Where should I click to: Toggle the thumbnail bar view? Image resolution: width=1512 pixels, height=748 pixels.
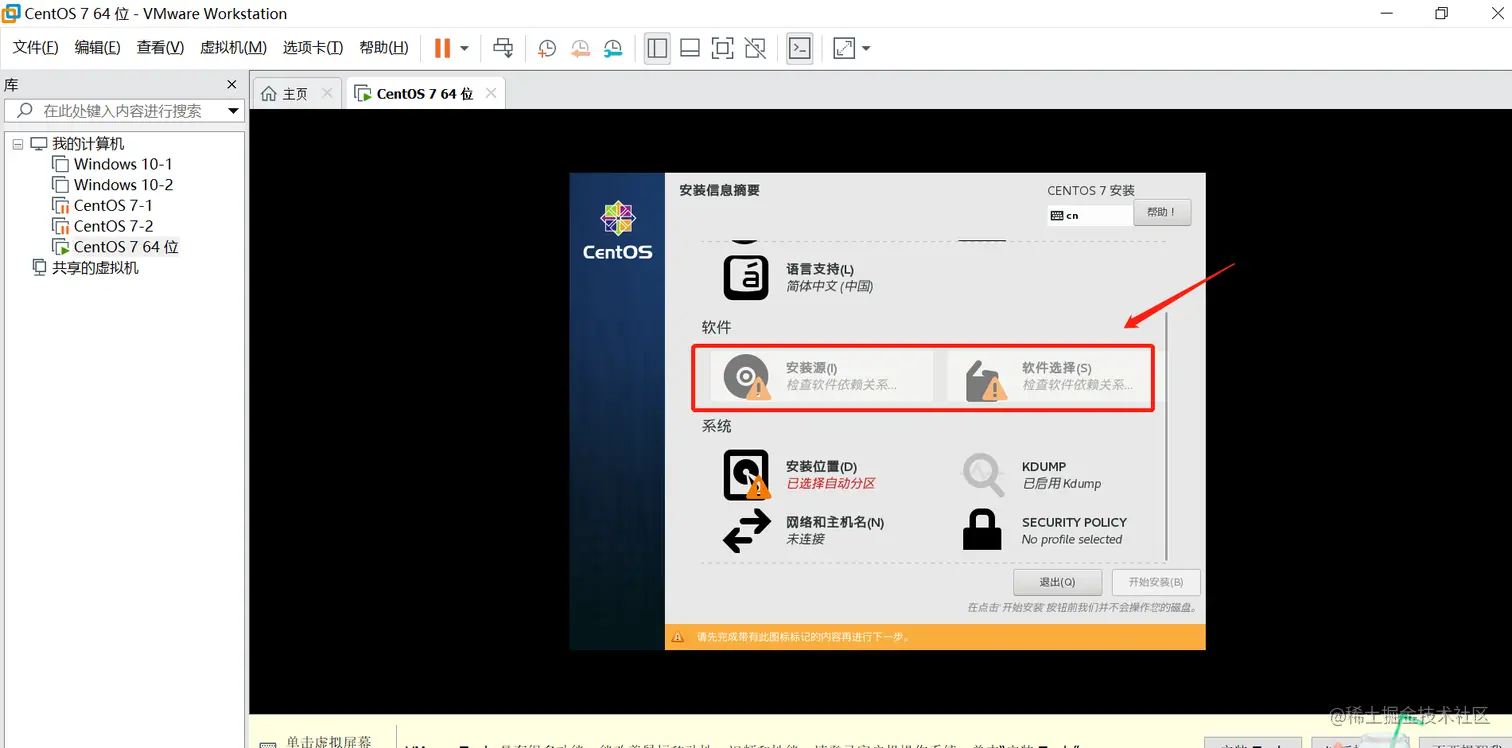689,48
